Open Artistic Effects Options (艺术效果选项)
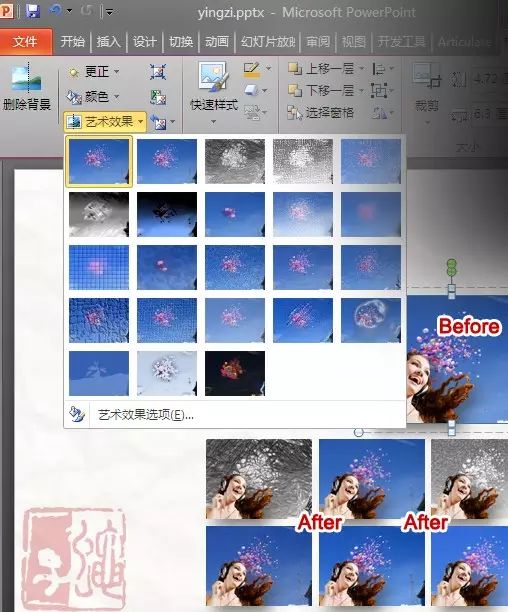 point(146,415)
